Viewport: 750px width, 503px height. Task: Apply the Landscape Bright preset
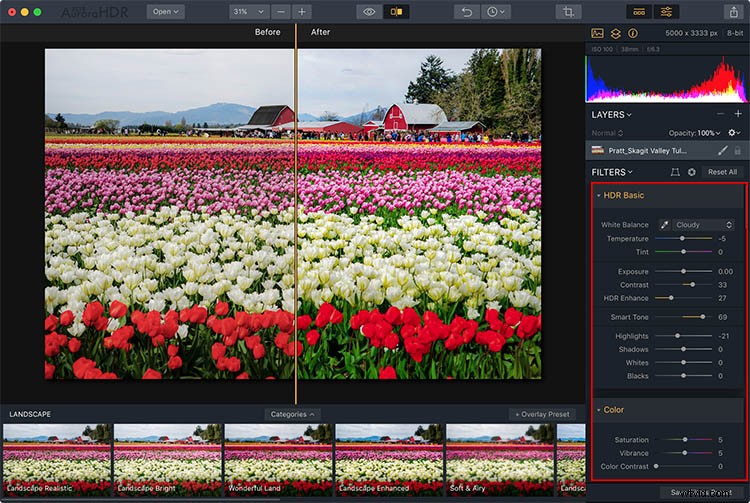[167, 460]
